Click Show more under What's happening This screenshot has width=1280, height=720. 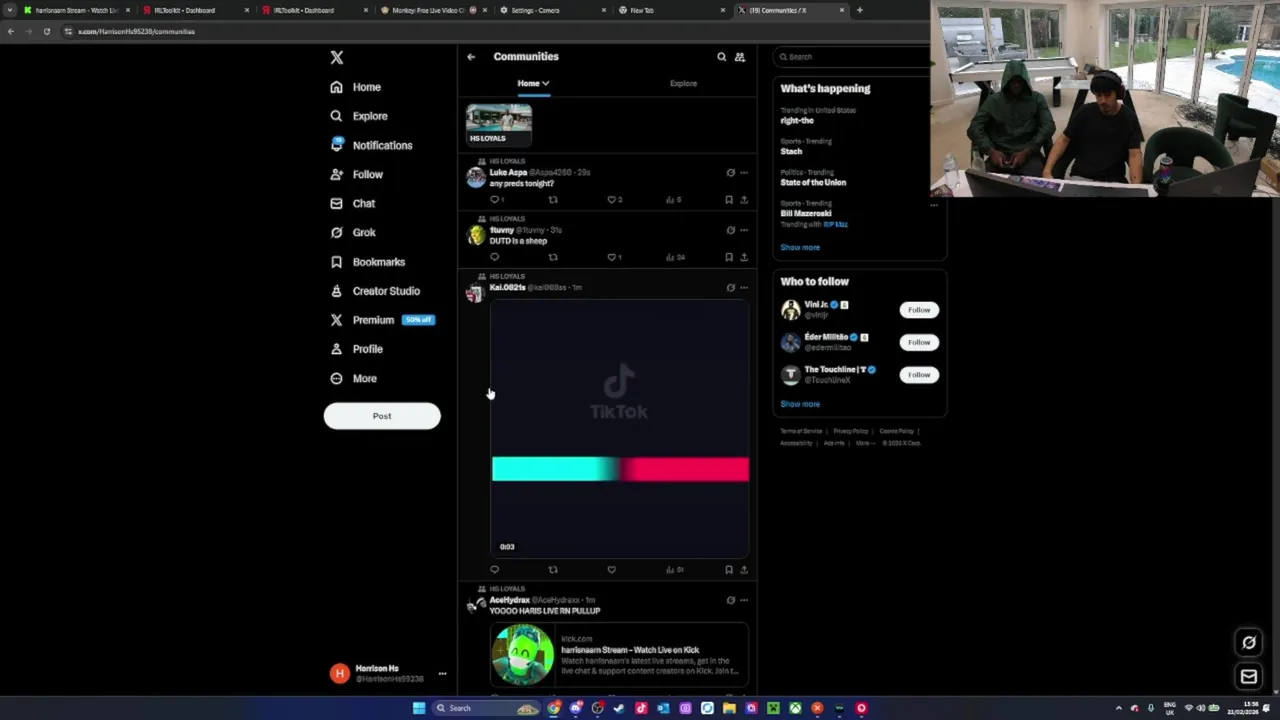point(800,247)
